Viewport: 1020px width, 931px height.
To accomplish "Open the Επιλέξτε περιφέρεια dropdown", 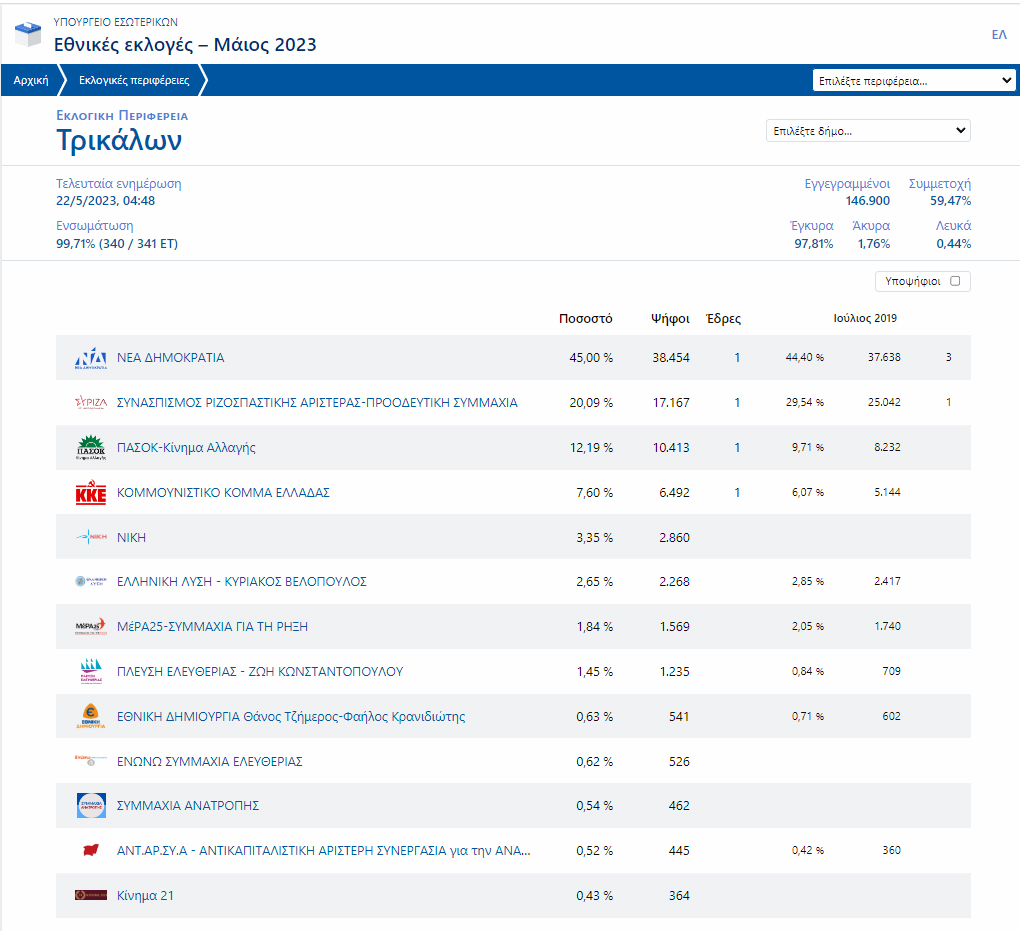I will pos(915,81).
